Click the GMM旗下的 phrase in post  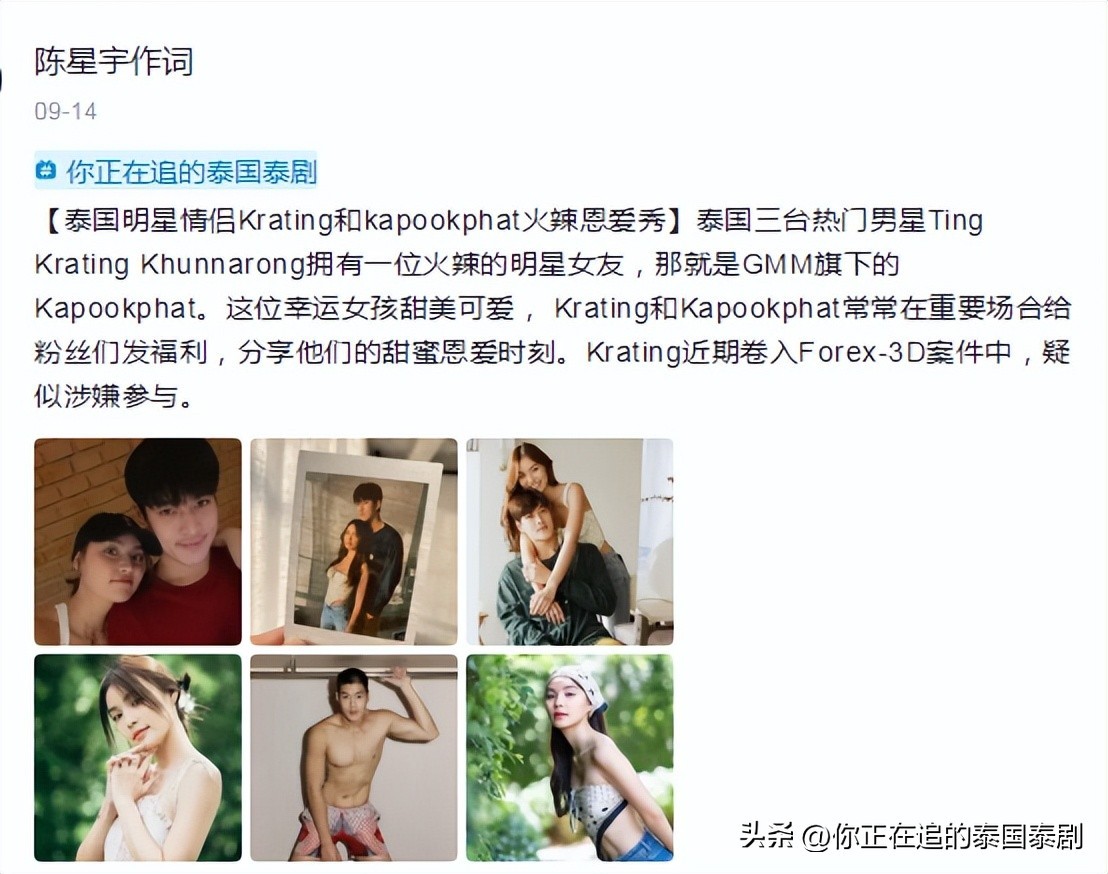[x=820, y=264]
